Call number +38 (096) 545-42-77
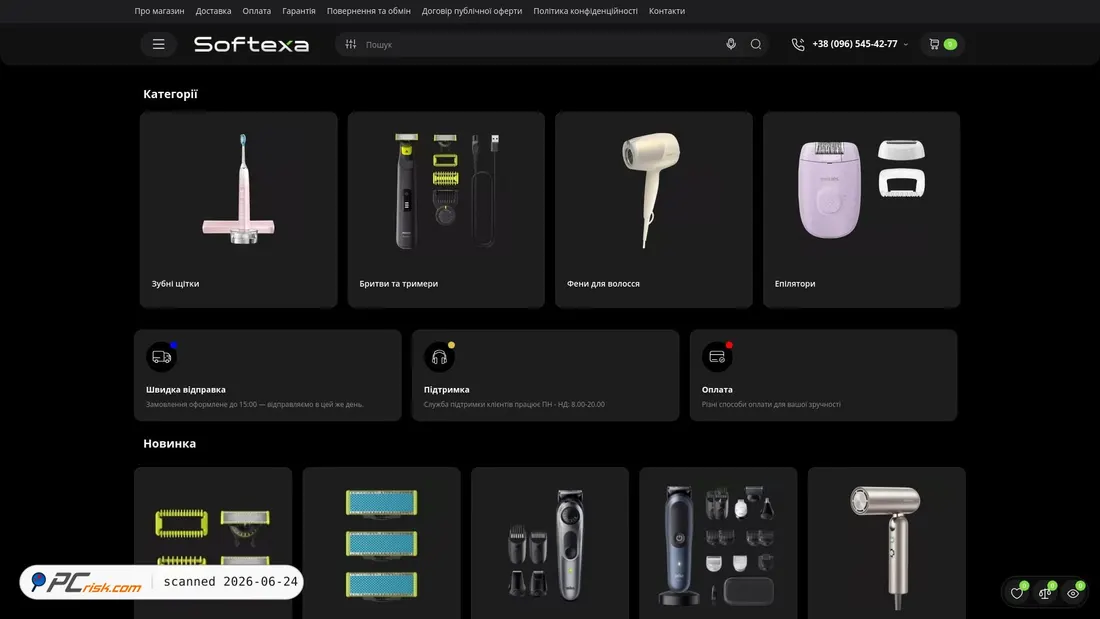Image resolution: width=1100 pixels, height=619 pixels. tap(854, 44)
